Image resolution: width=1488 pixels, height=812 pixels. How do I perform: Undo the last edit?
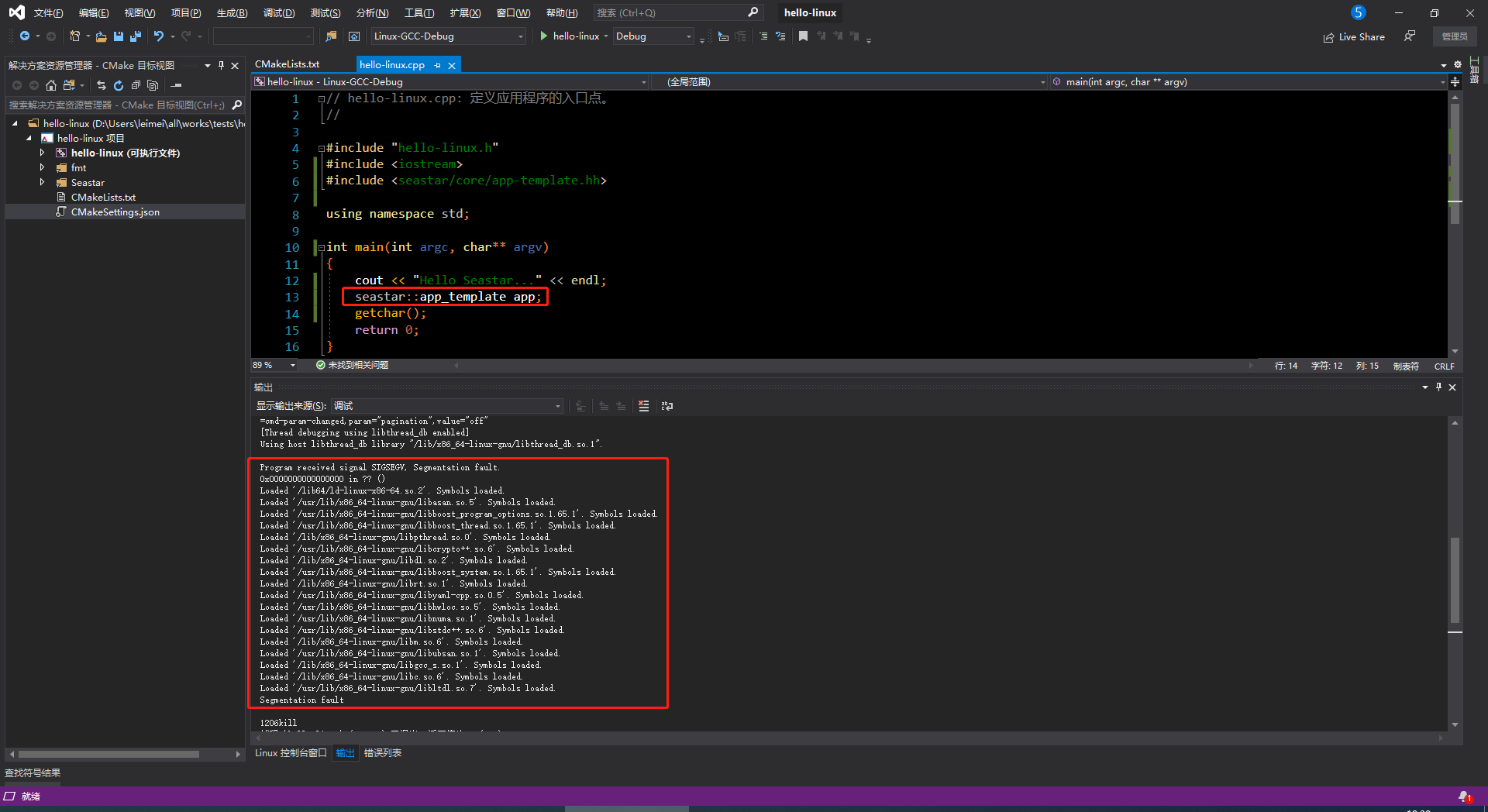[158, 36]
